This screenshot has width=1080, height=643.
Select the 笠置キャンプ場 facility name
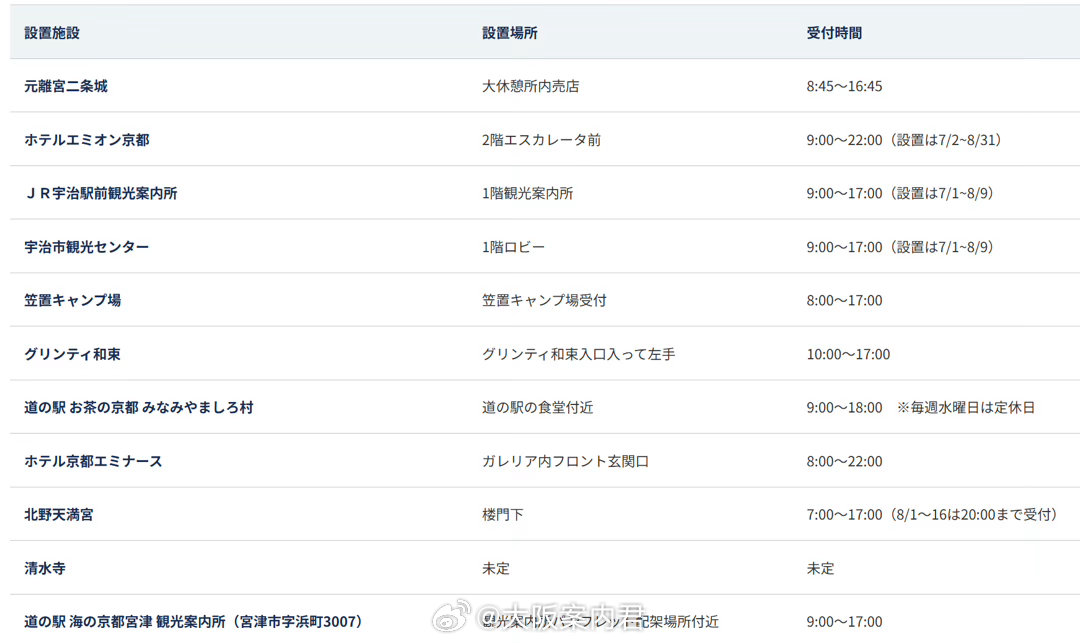[x=72, y=300]
